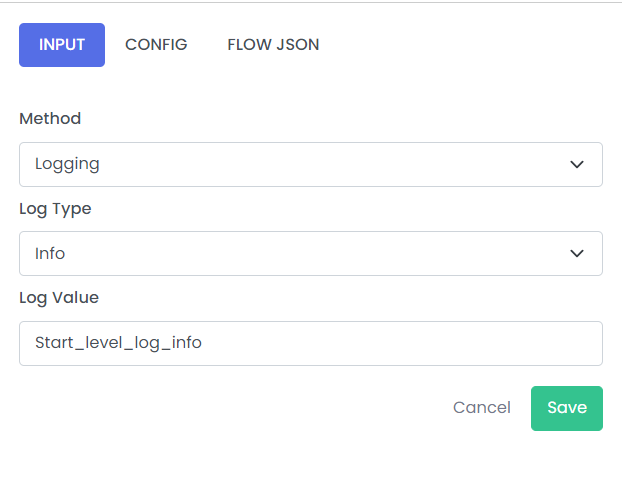The image size is (622, 483).
Task: Click the Method dropdown chevron arrow
Action: pyautogui.click(x=576, y=164)
